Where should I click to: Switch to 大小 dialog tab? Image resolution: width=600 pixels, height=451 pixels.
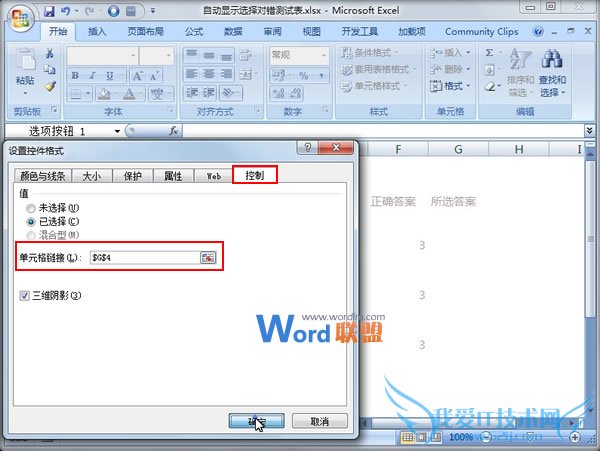click(x=92, y=176)
